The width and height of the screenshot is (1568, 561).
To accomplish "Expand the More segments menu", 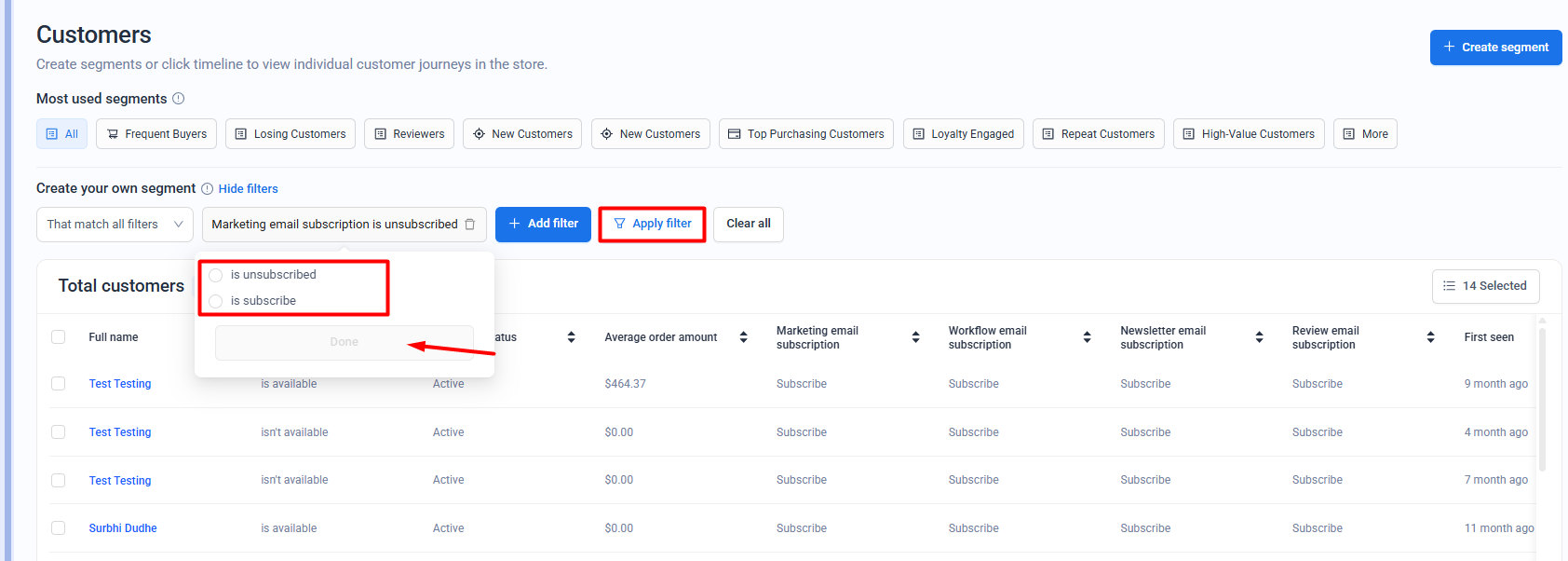I will [x=1364, y=134].
